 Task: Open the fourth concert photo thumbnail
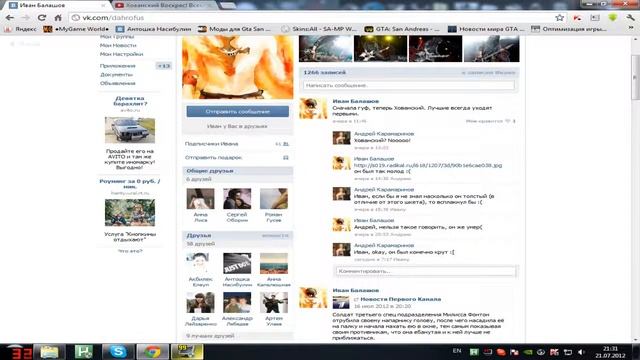click(491, 49)
